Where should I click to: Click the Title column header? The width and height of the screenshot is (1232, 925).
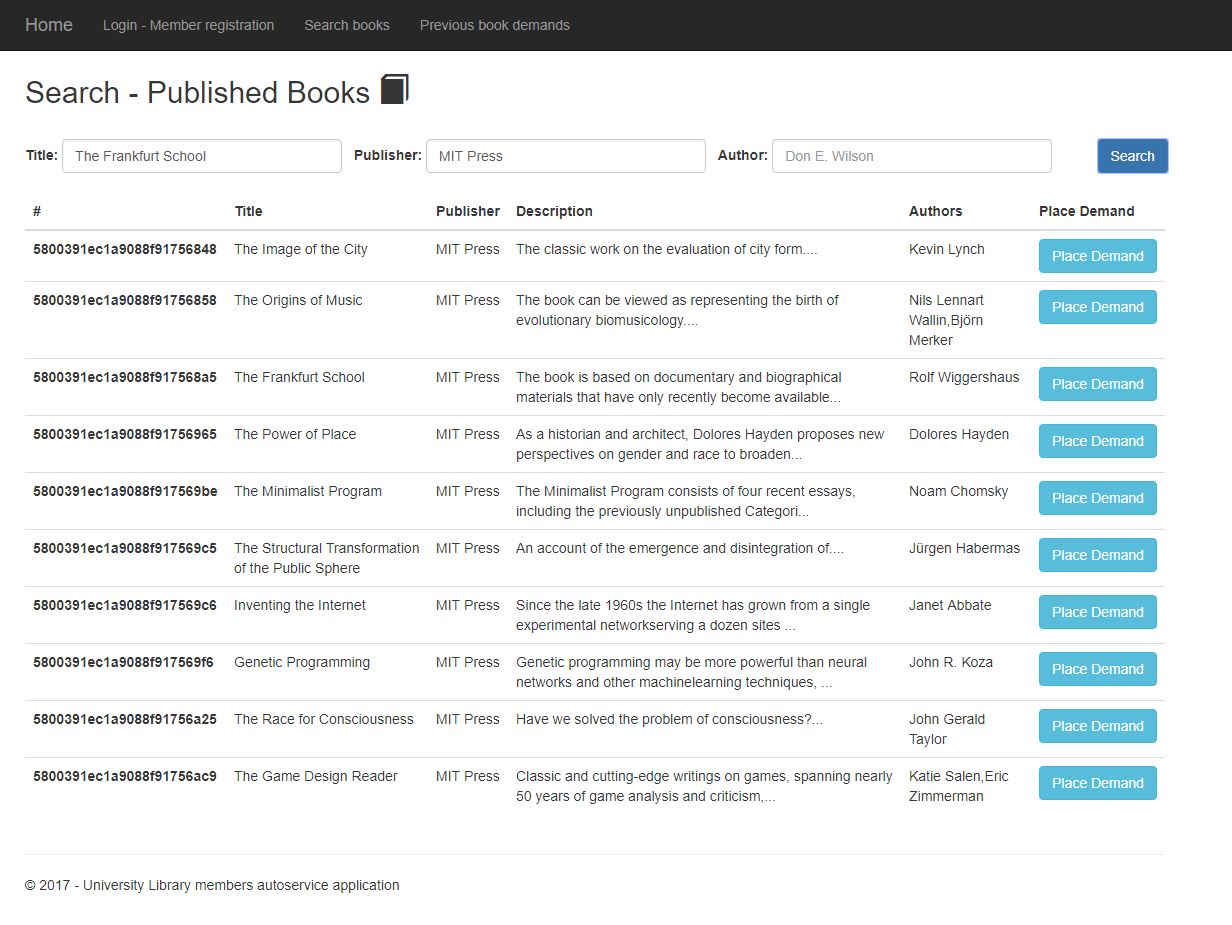tap(249, 211)
